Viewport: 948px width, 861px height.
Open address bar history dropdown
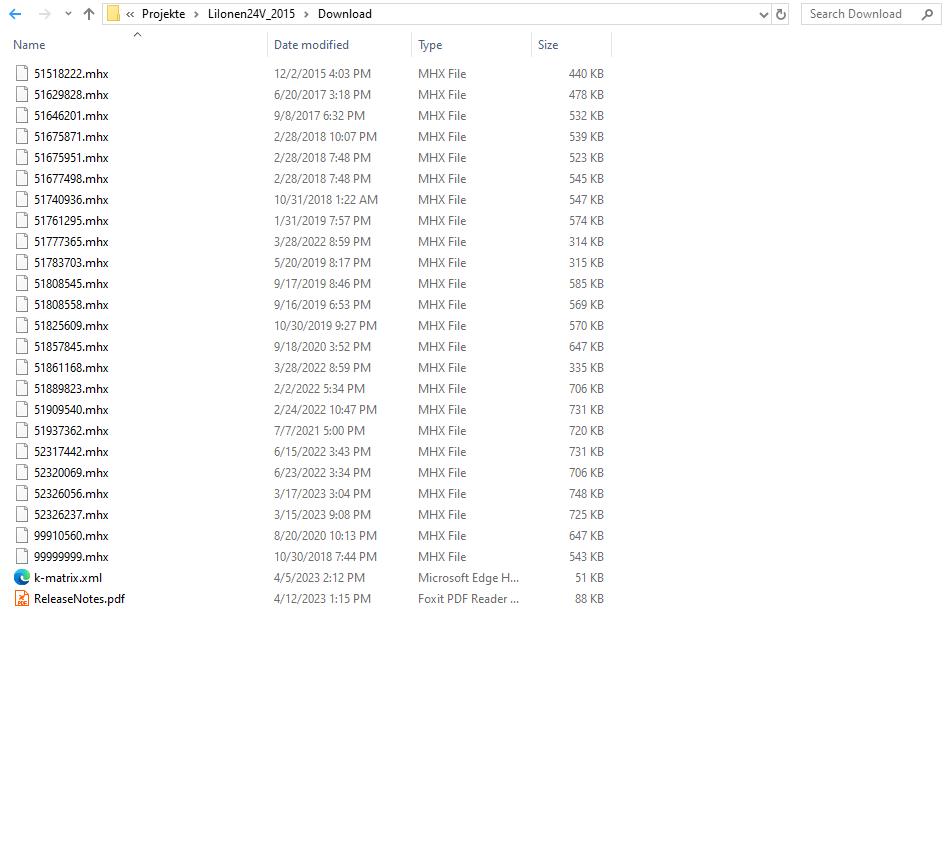point(764,15)
